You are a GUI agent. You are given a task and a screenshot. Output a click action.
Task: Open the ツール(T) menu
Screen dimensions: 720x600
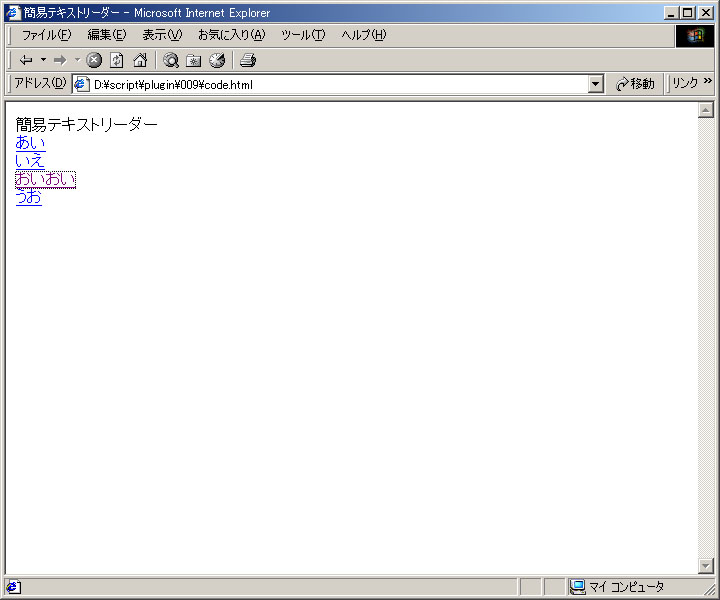pyautogui.click(x=303, y=35)
